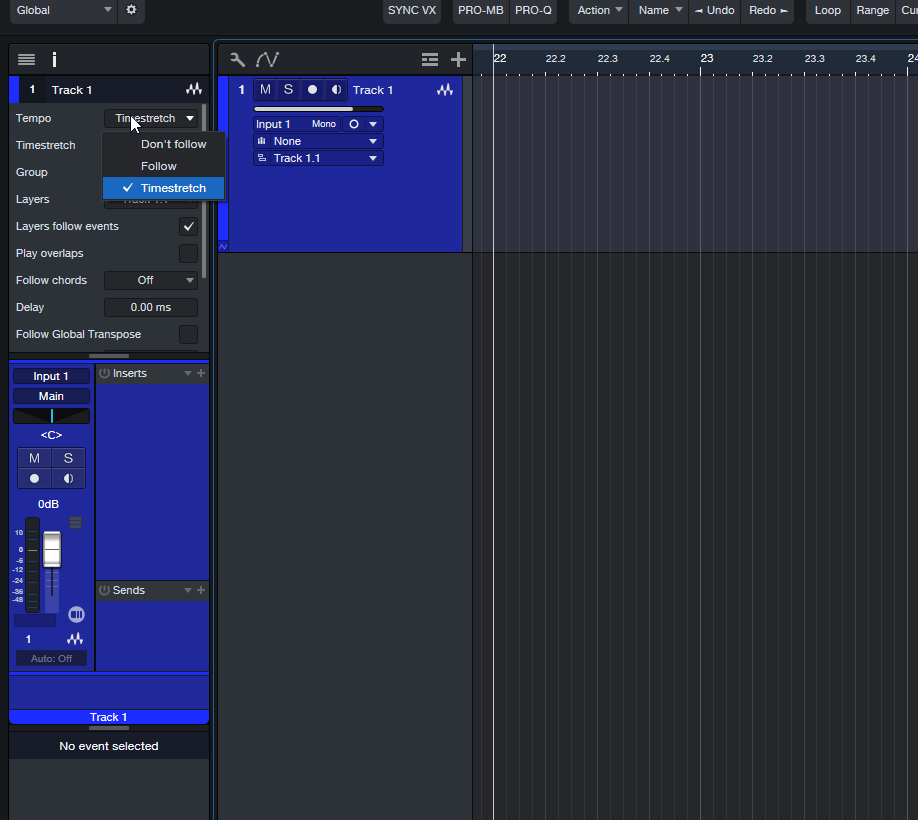Viewport: 918px width, 820px height.
Task: Add tracks with the plus icon
Action: coord(458,59)
